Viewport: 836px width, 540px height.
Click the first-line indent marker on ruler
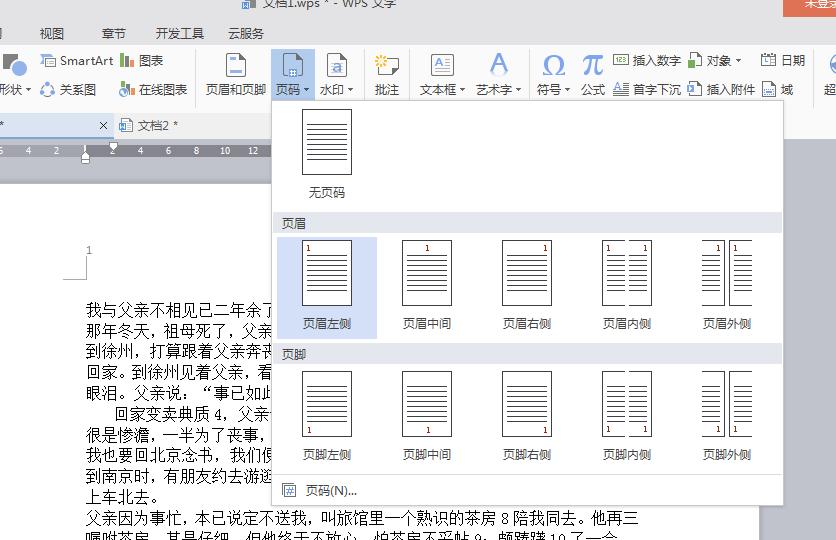113,146
